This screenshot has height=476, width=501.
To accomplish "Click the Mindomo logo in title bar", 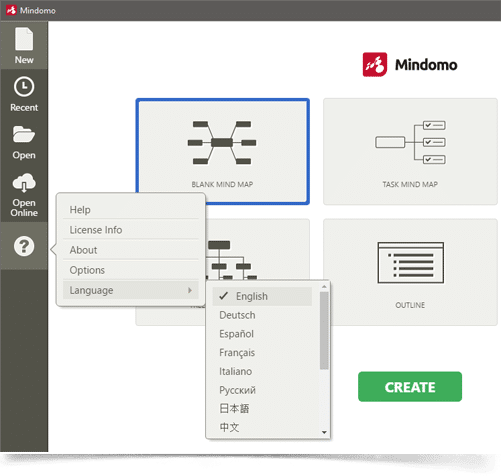I will (x=11, y=10).
